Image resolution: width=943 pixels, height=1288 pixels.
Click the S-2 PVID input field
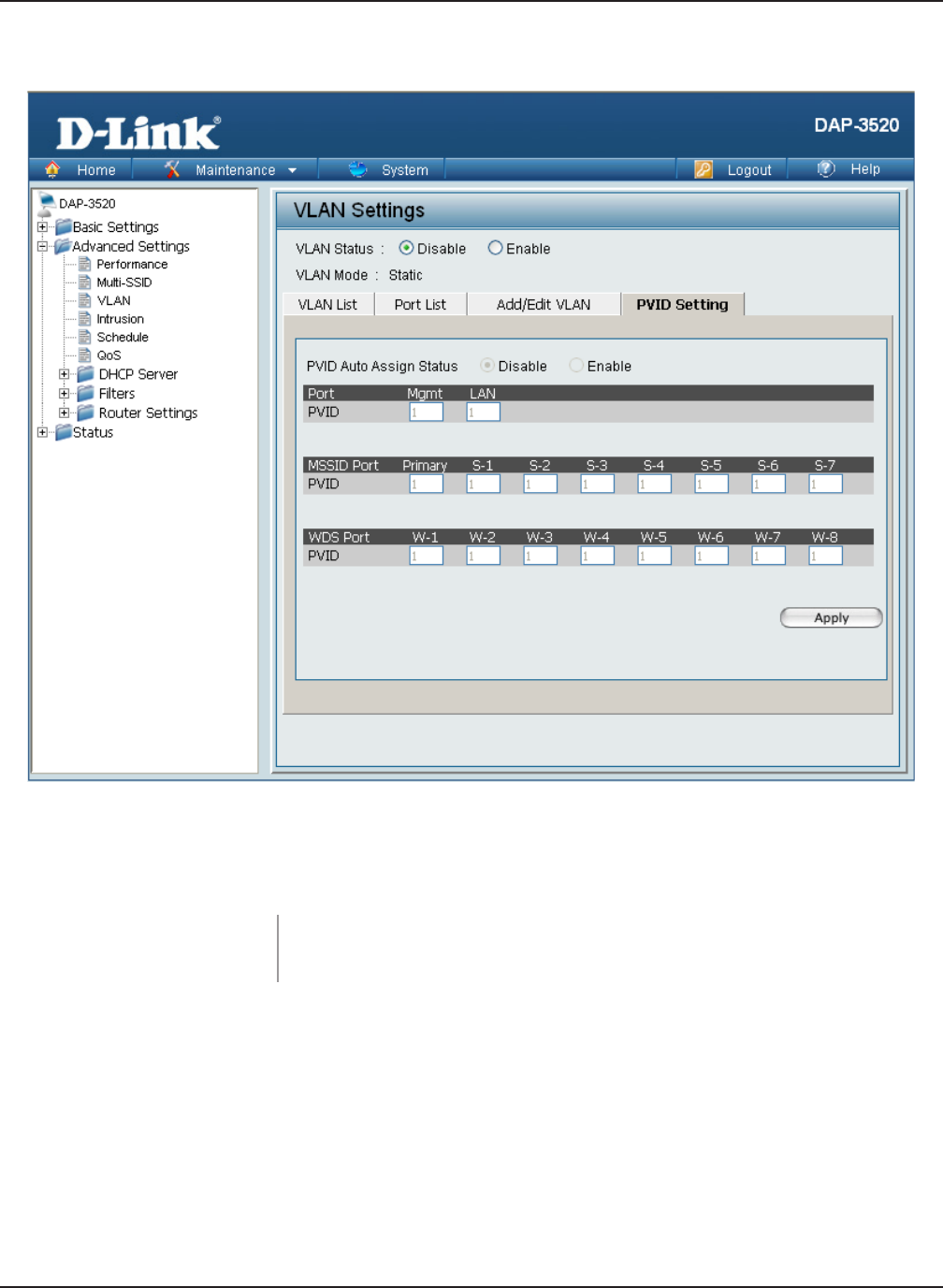point(540,484)
